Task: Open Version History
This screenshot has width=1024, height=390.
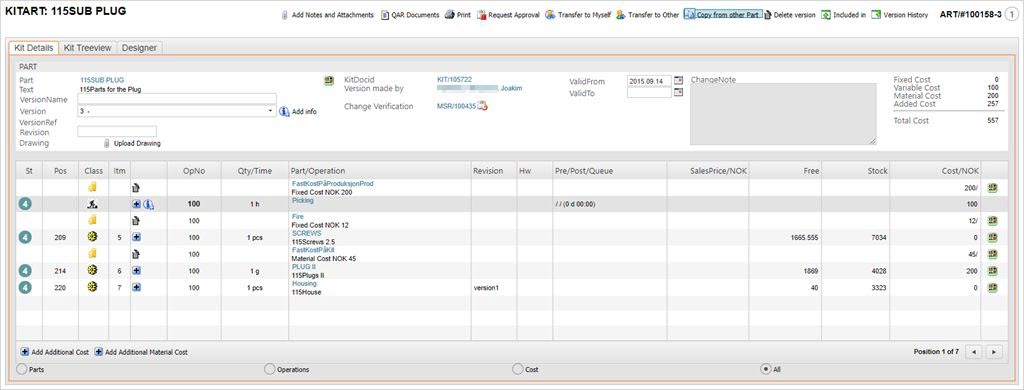Action: pos(900,15)
